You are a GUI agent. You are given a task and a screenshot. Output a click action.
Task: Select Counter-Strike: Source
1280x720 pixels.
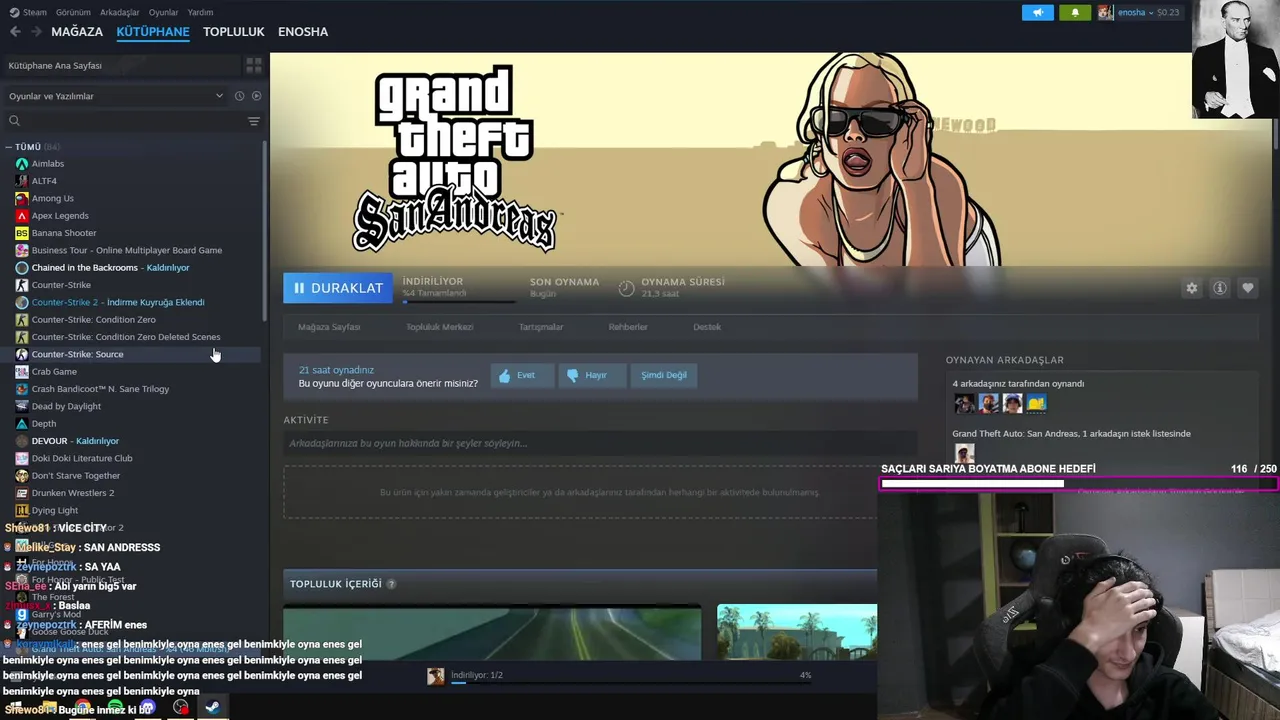pos(77,354)
